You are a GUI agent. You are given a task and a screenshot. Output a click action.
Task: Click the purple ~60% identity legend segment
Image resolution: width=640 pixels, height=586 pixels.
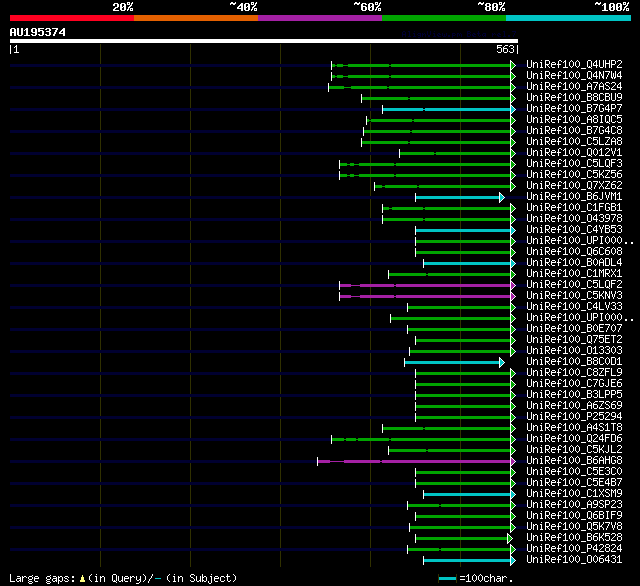pos(320,18)
